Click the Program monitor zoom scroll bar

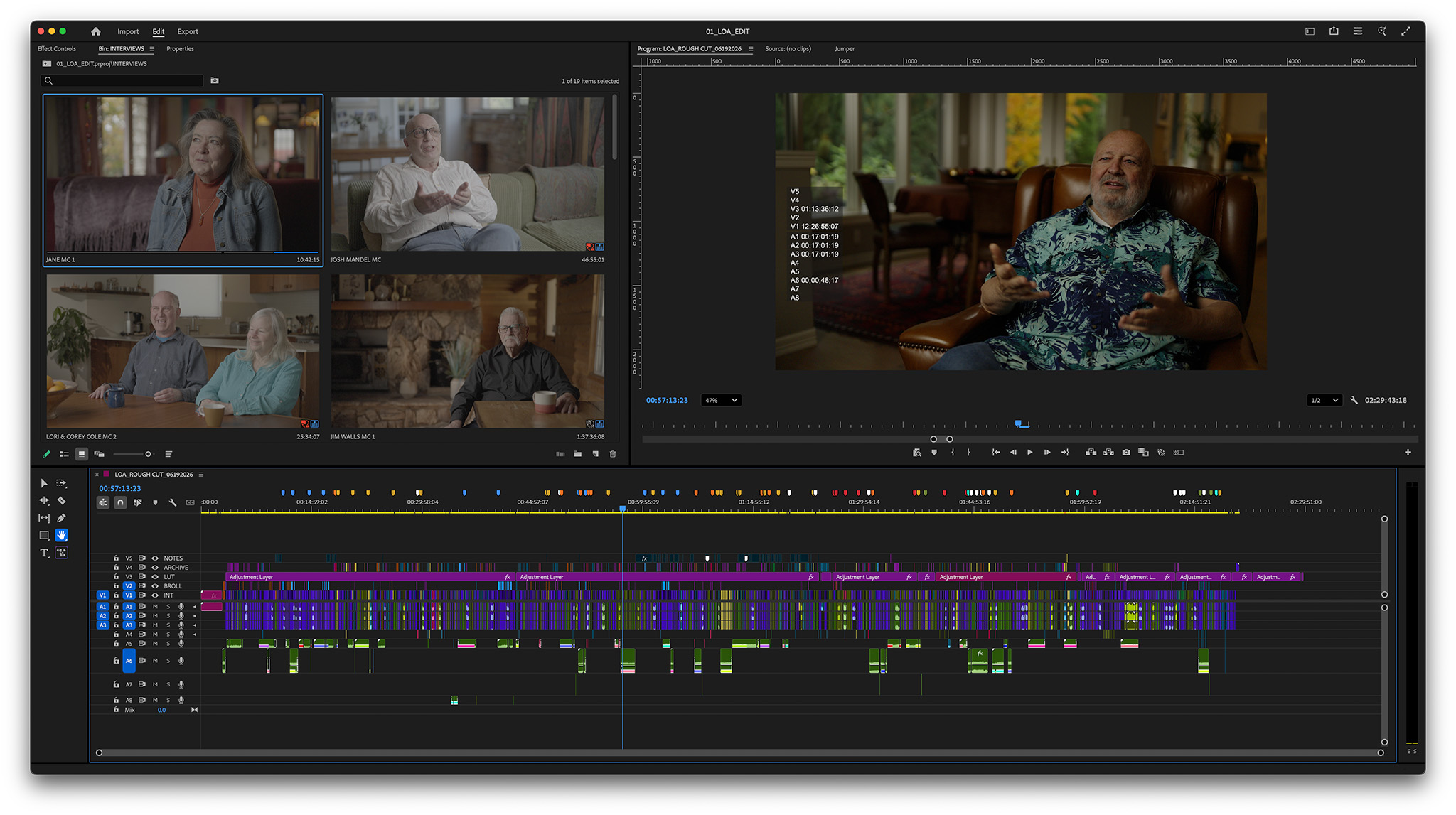[x=941, y=439]
